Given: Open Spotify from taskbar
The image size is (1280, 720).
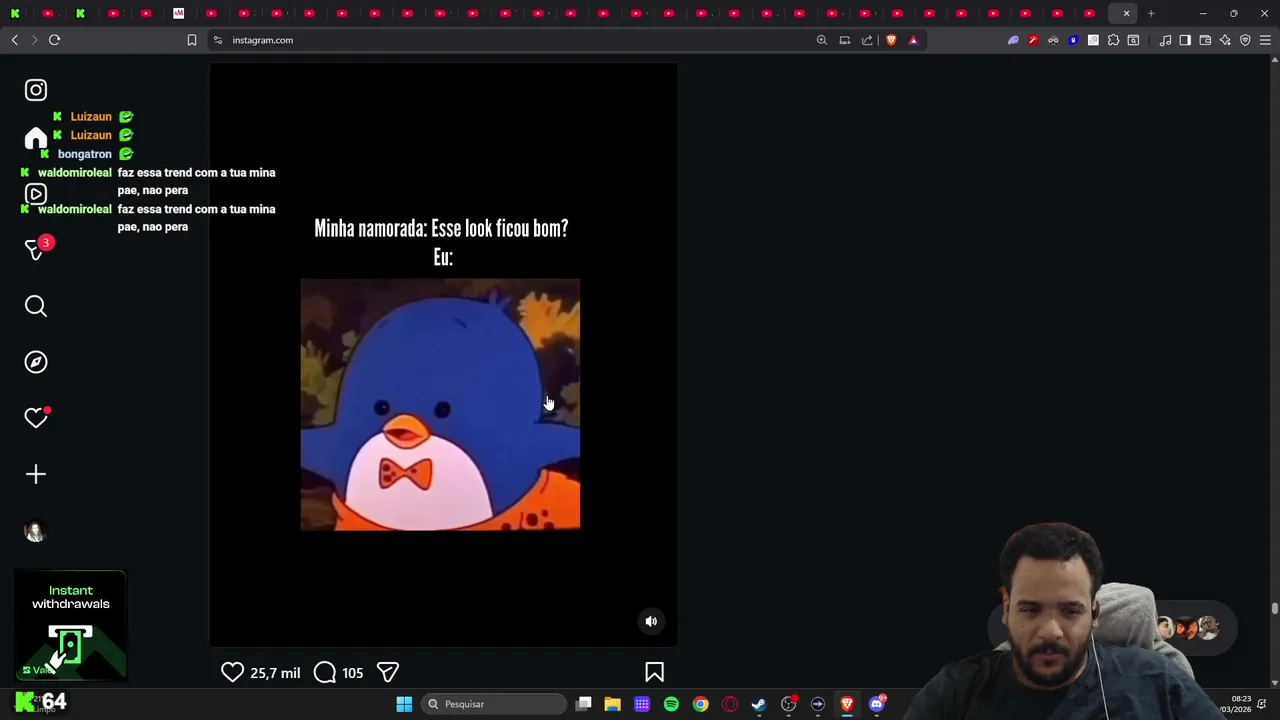Looking at the screenshot, I should tap(671, 704).
